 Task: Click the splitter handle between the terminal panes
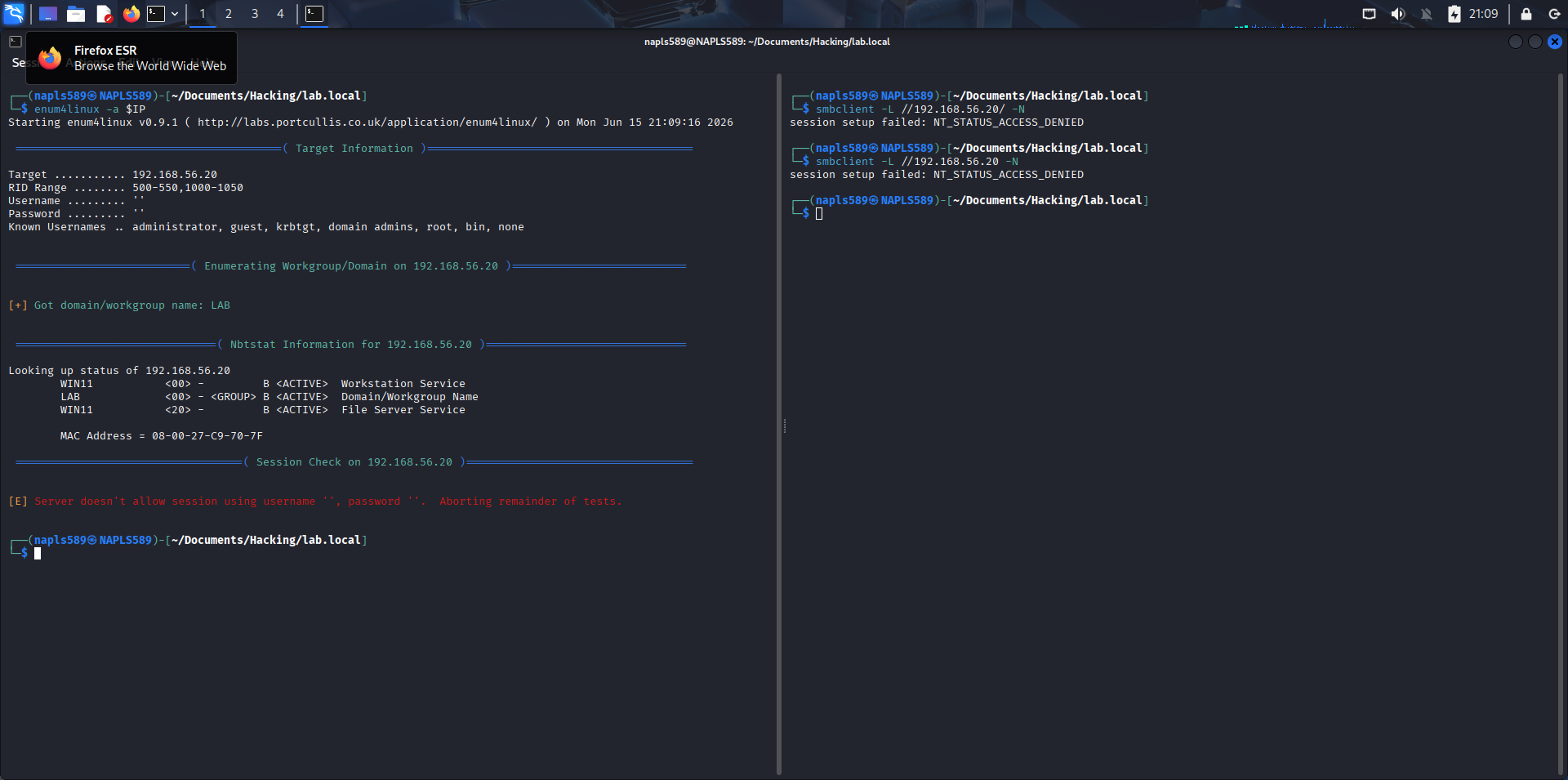tap(784, 426)
